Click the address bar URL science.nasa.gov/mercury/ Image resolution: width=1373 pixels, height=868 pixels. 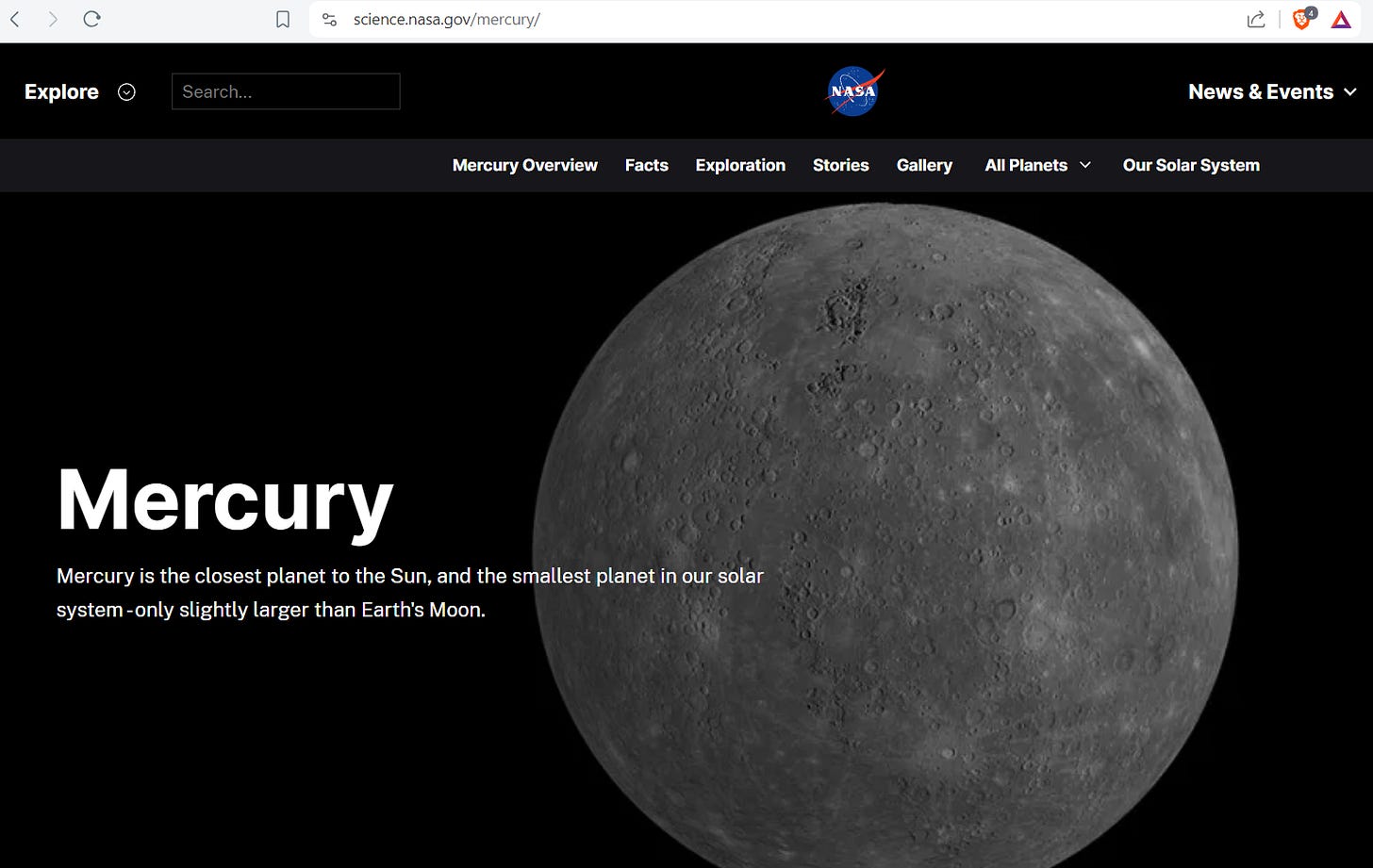point(446,19)
